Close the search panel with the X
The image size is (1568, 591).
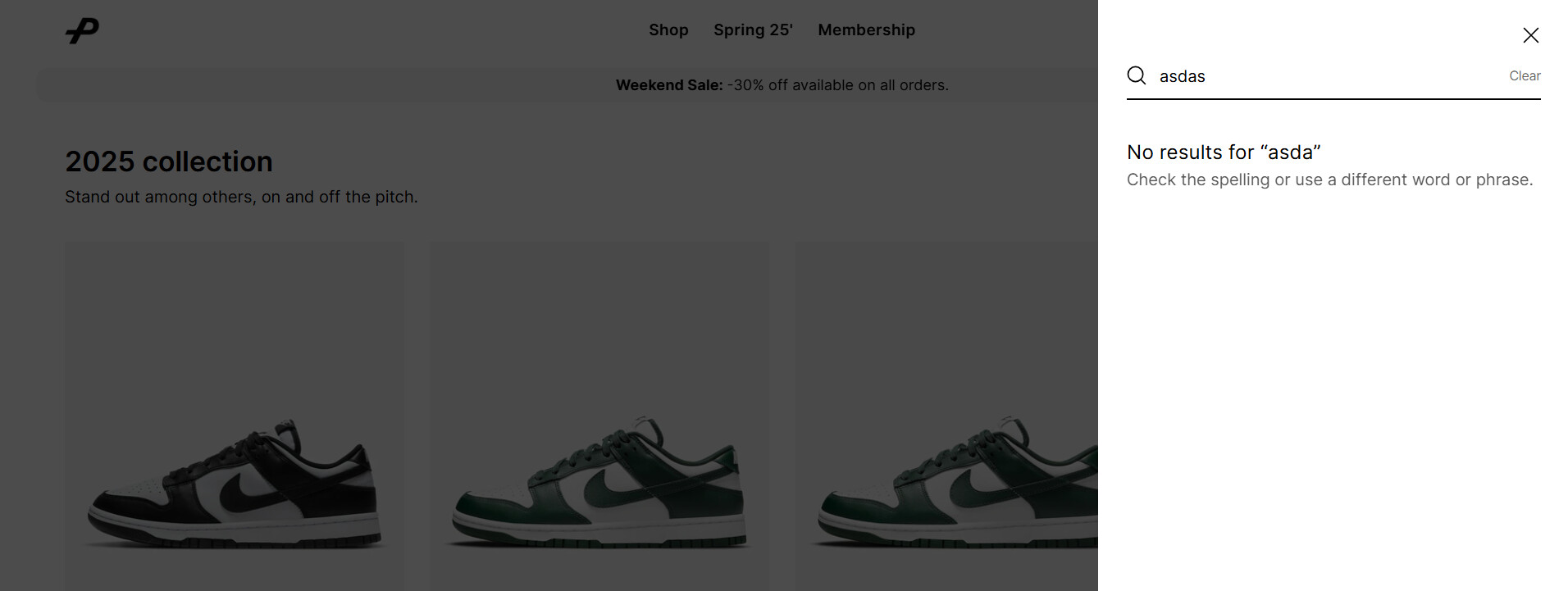pos(1530,35)
